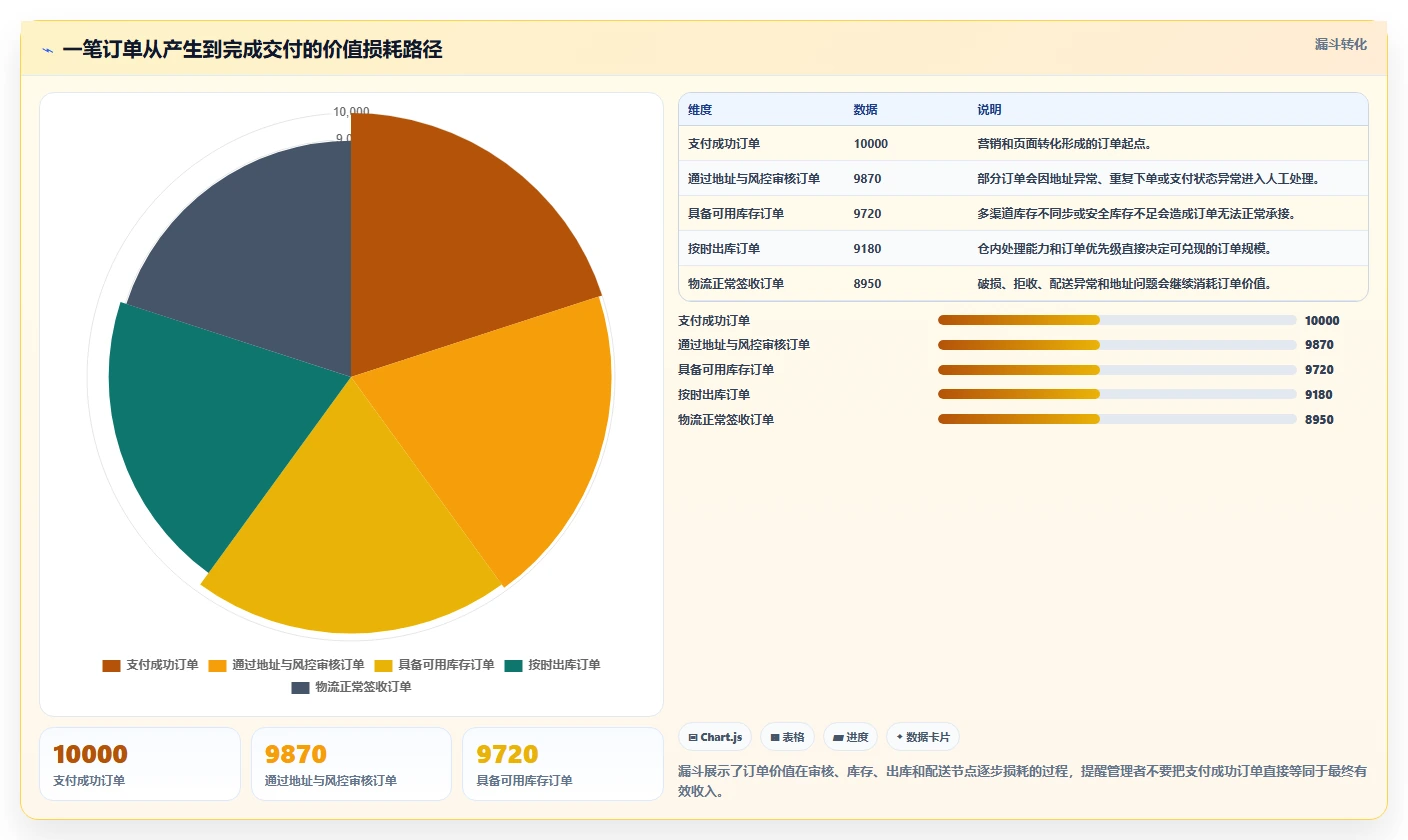Toggle 按时出库订单 legend swatch
This screenshot has height=840, width=1408.
pyautogui.click(x=513, y=665)
